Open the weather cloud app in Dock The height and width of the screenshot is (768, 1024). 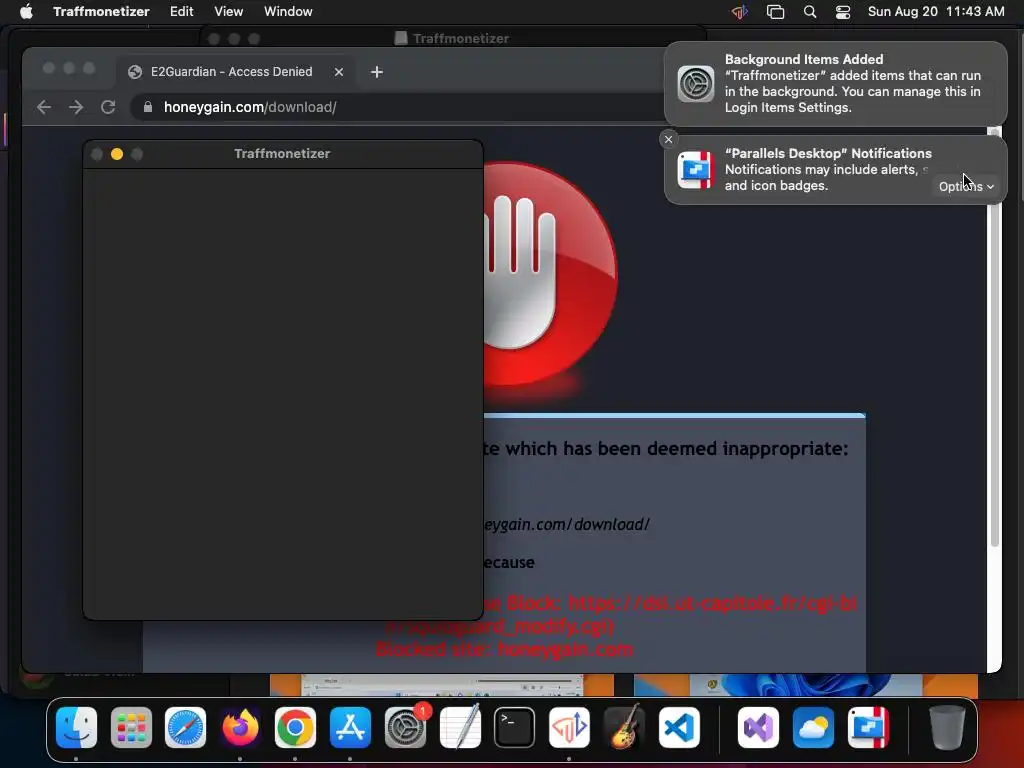tap(813, 728)
